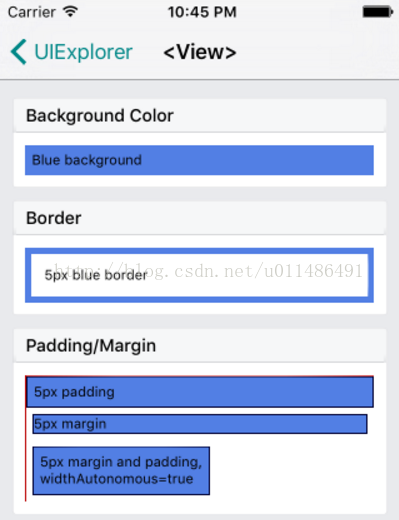Tap the battery indicator icon
The height and width of the screenshot is (520, 399).
[x=378, y=12]
